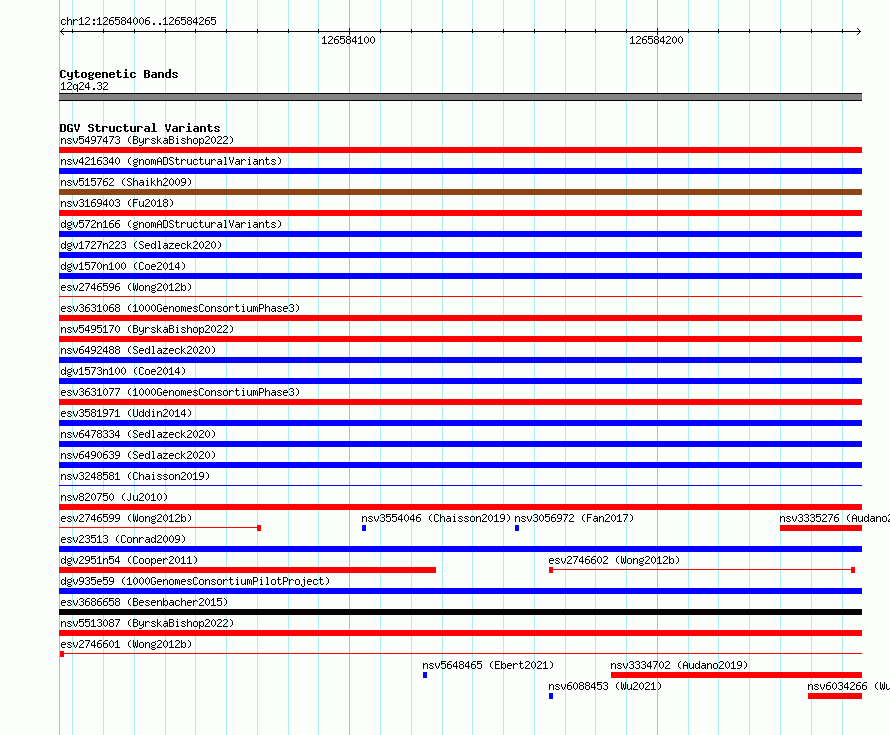Click esv2746602 (Wong2012b) label
The width and height of the screenshot is (890, 735).
(x=614, y=560)
